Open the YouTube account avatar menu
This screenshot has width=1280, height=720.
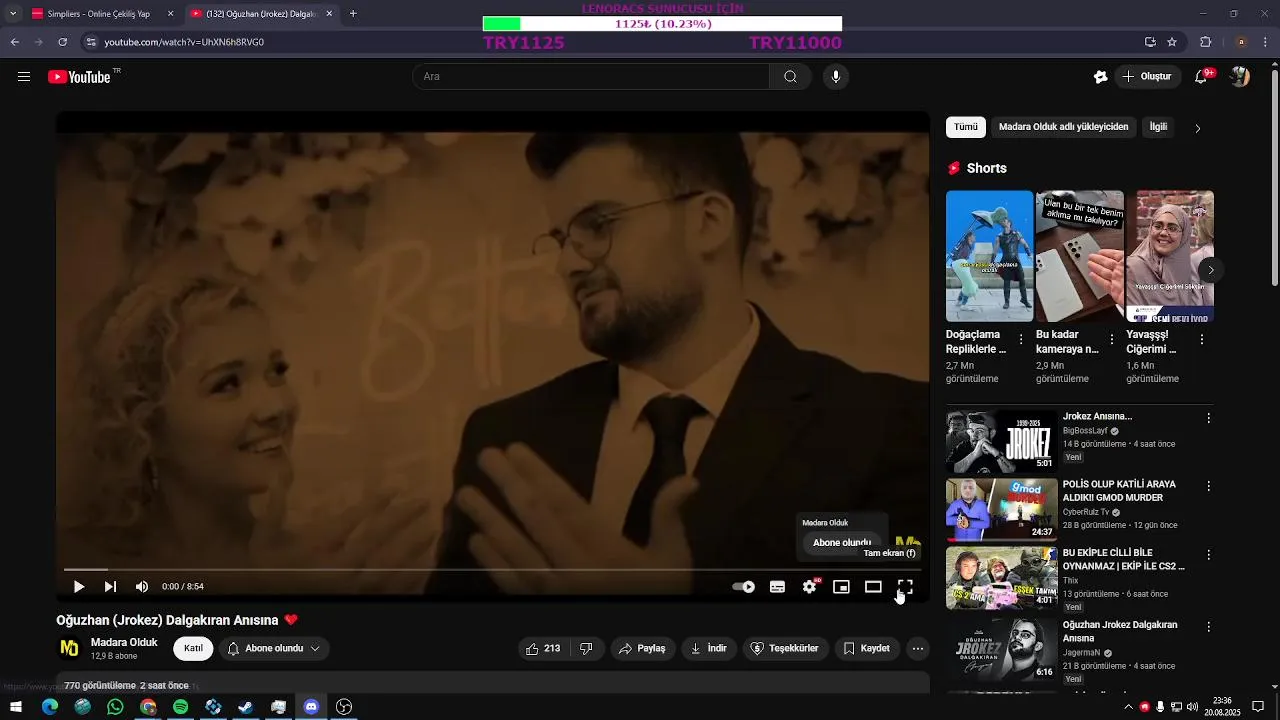click(x=1240, y=77)
